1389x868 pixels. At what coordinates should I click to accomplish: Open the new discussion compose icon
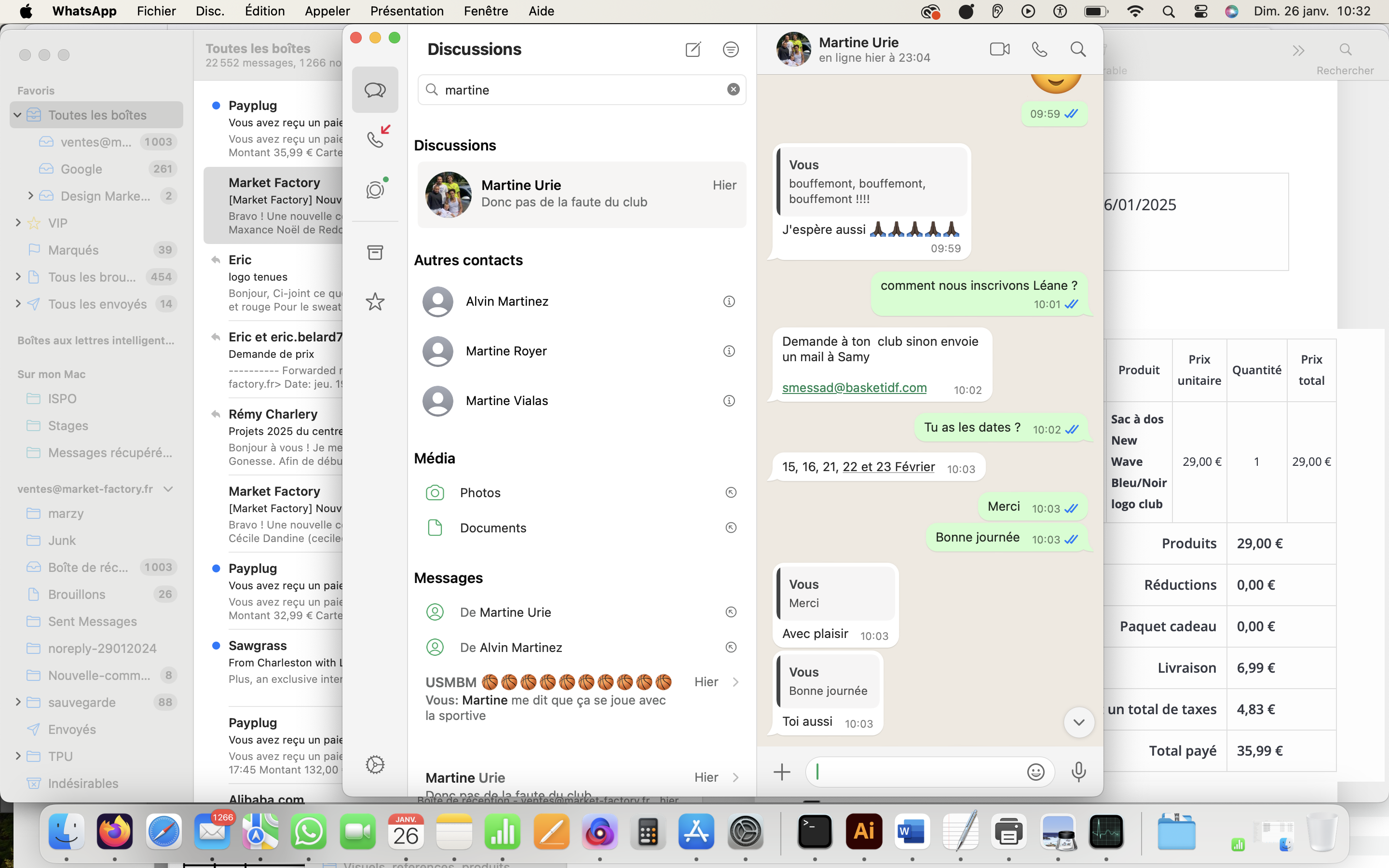coord(693,49)
